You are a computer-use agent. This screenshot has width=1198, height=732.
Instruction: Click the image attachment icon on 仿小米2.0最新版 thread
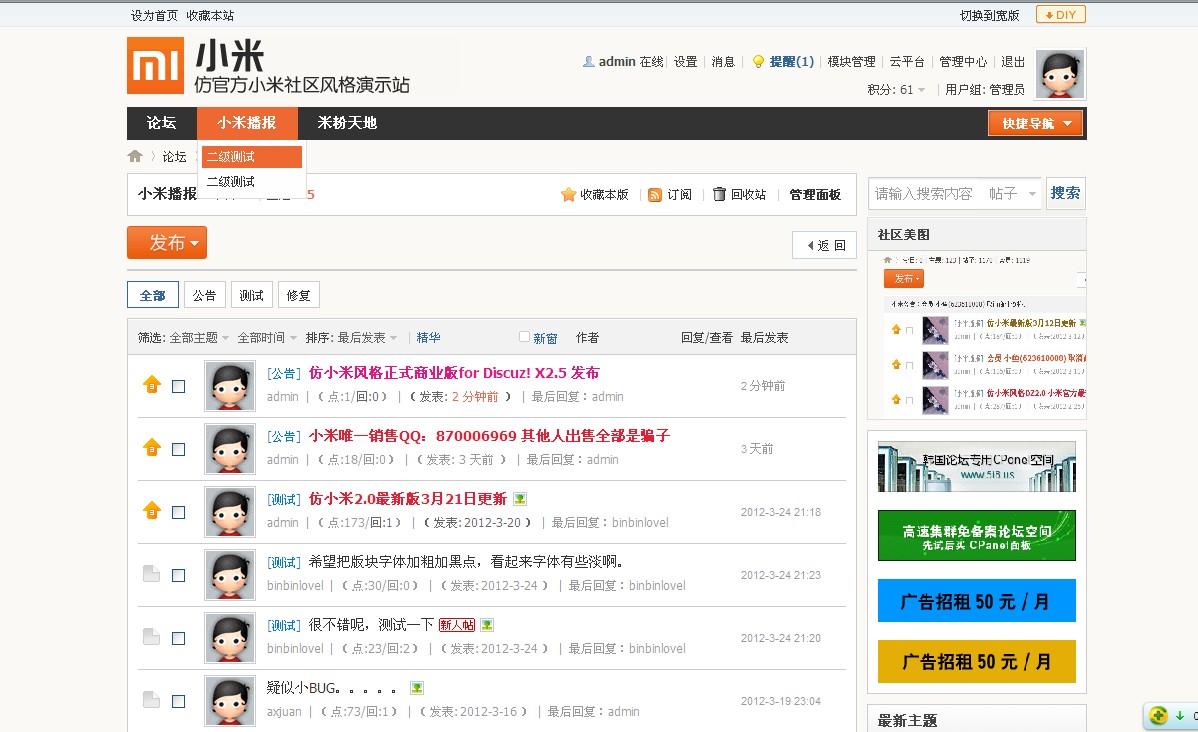point(520,499)
